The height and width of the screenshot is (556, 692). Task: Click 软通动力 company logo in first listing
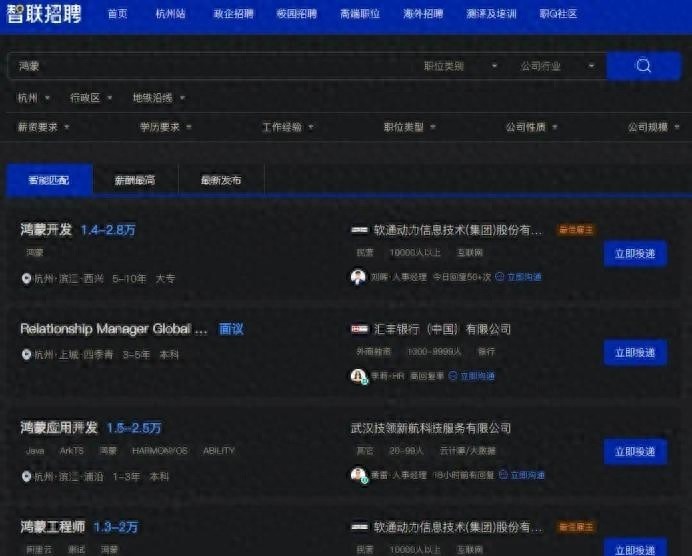359,230
